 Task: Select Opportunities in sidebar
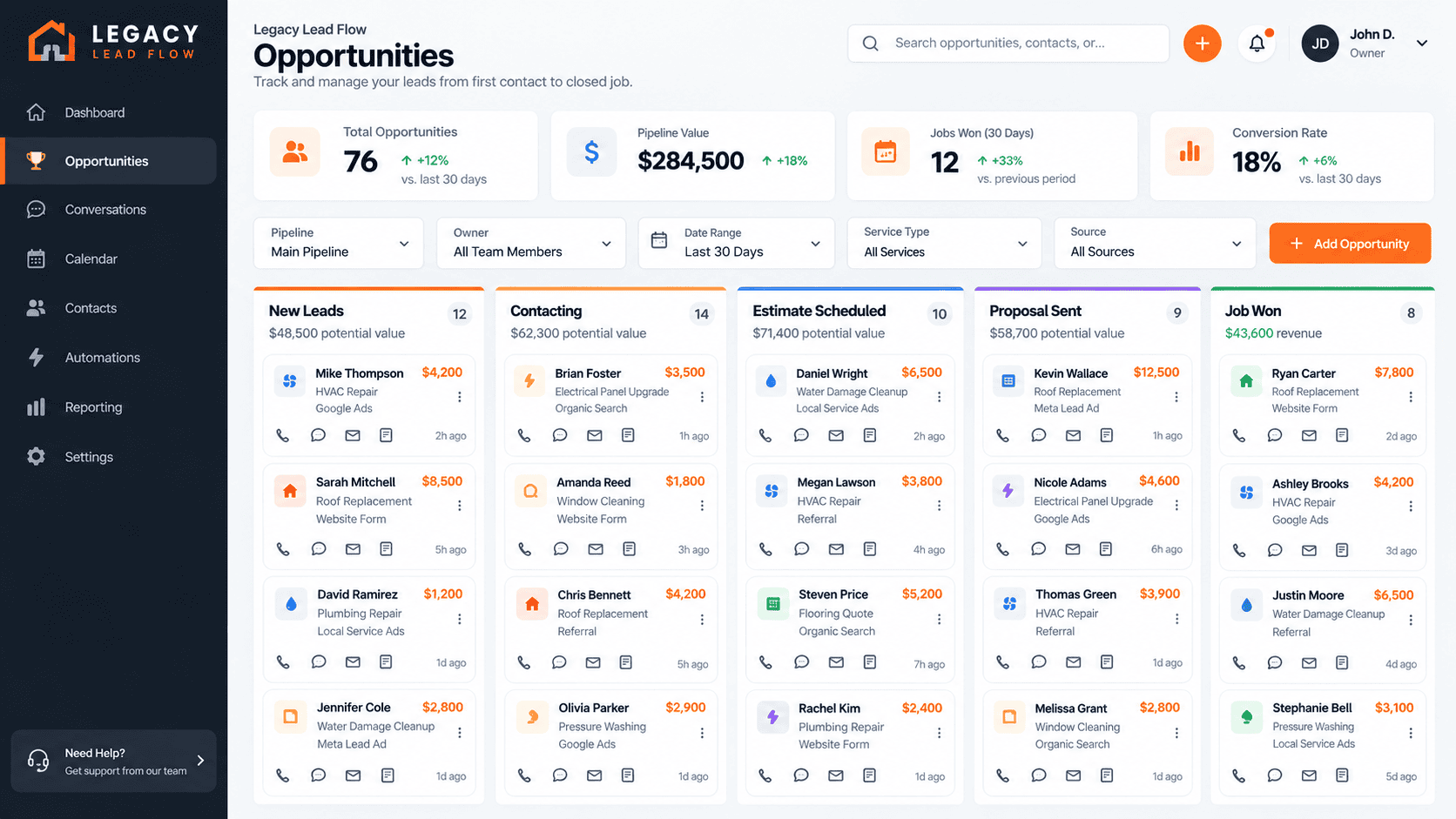(110, 161)
